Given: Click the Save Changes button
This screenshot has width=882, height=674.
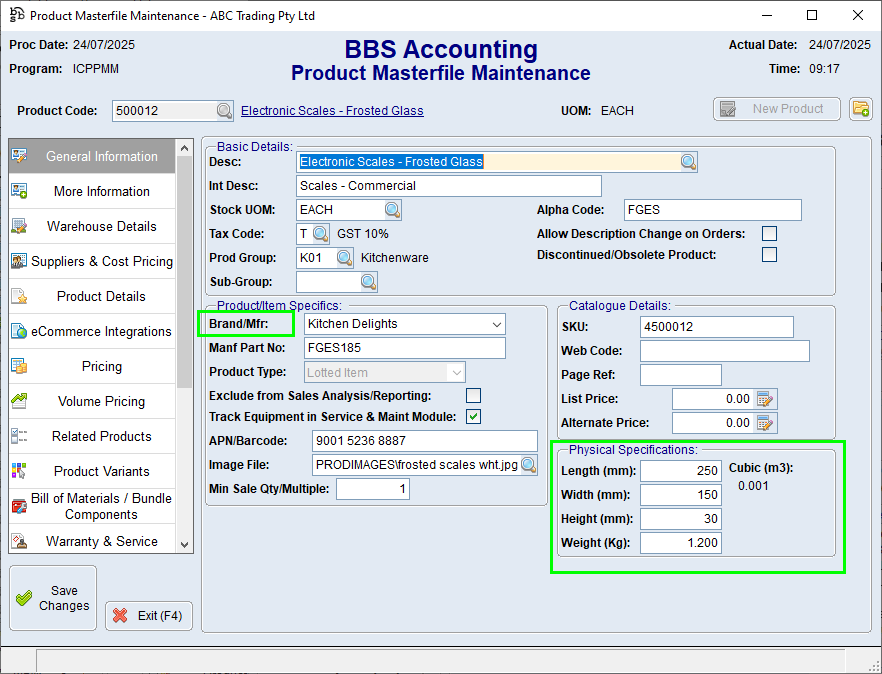Looking at the screenshot, I should click(x=53, y=598).
